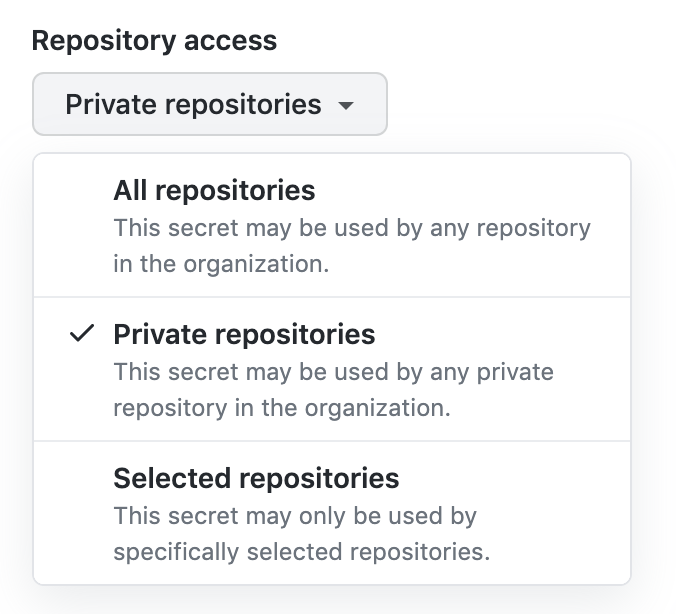
Task: Click "in the organization." under All repositories
Action: click(x=221, y=265)
